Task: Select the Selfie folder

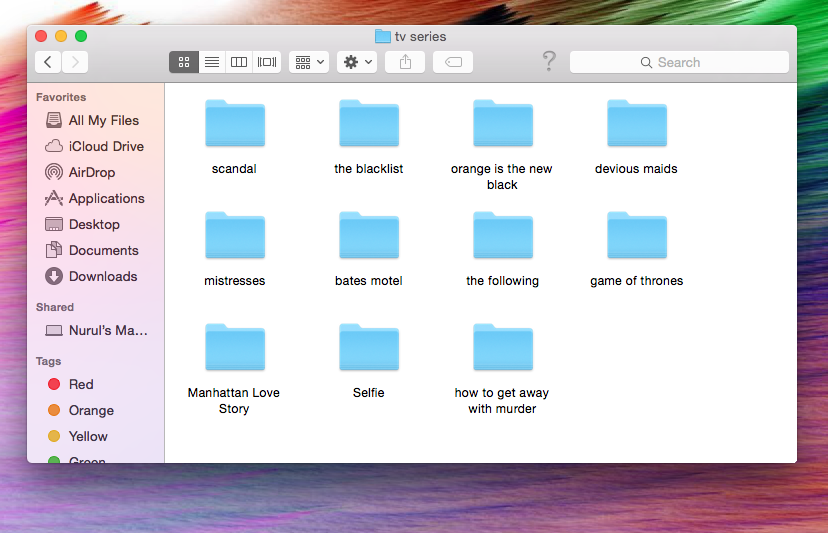Action: [x=369, y=347]
